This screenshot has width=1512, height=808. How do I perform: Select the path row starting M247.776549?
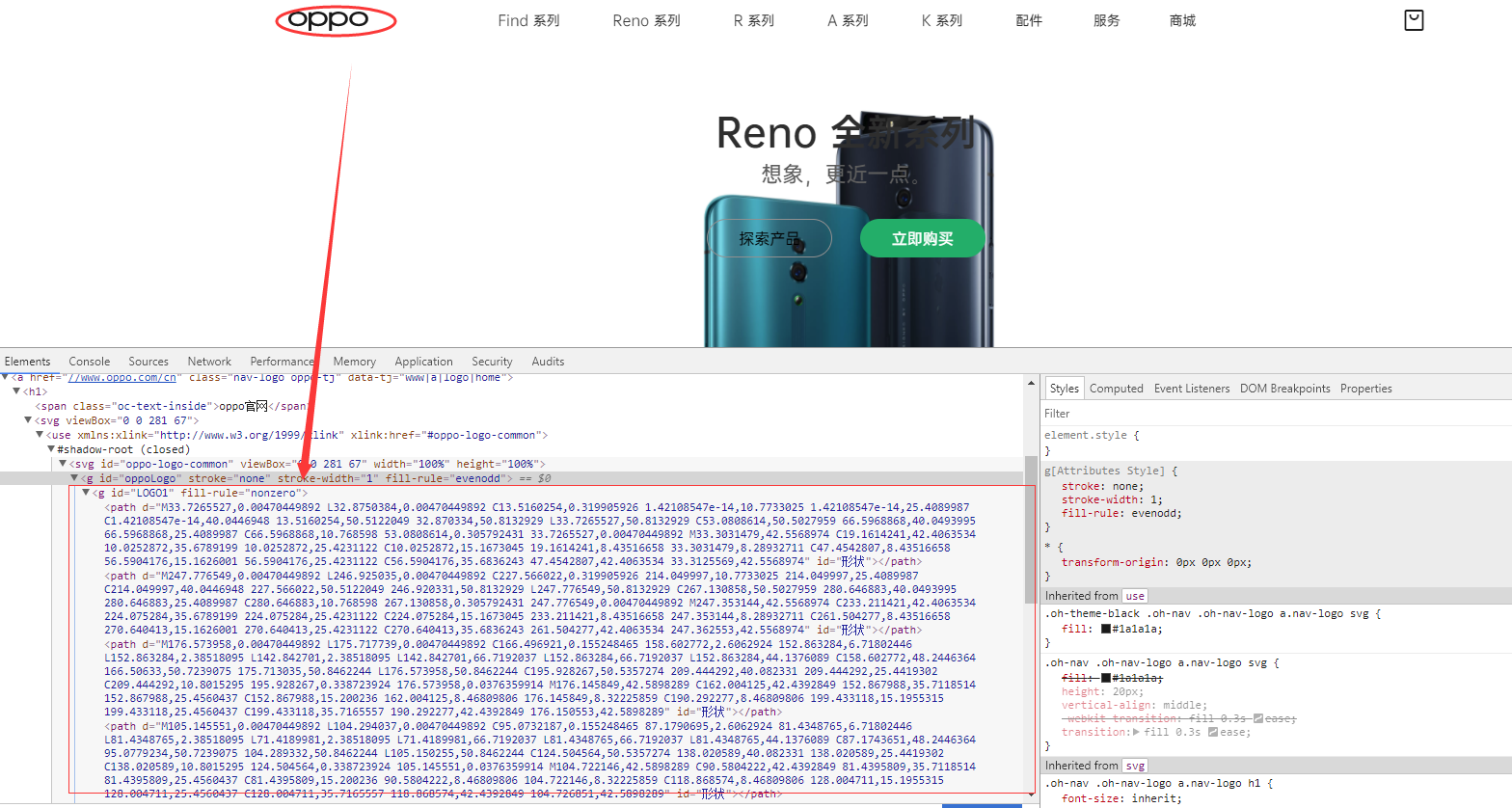pos(540,603)
